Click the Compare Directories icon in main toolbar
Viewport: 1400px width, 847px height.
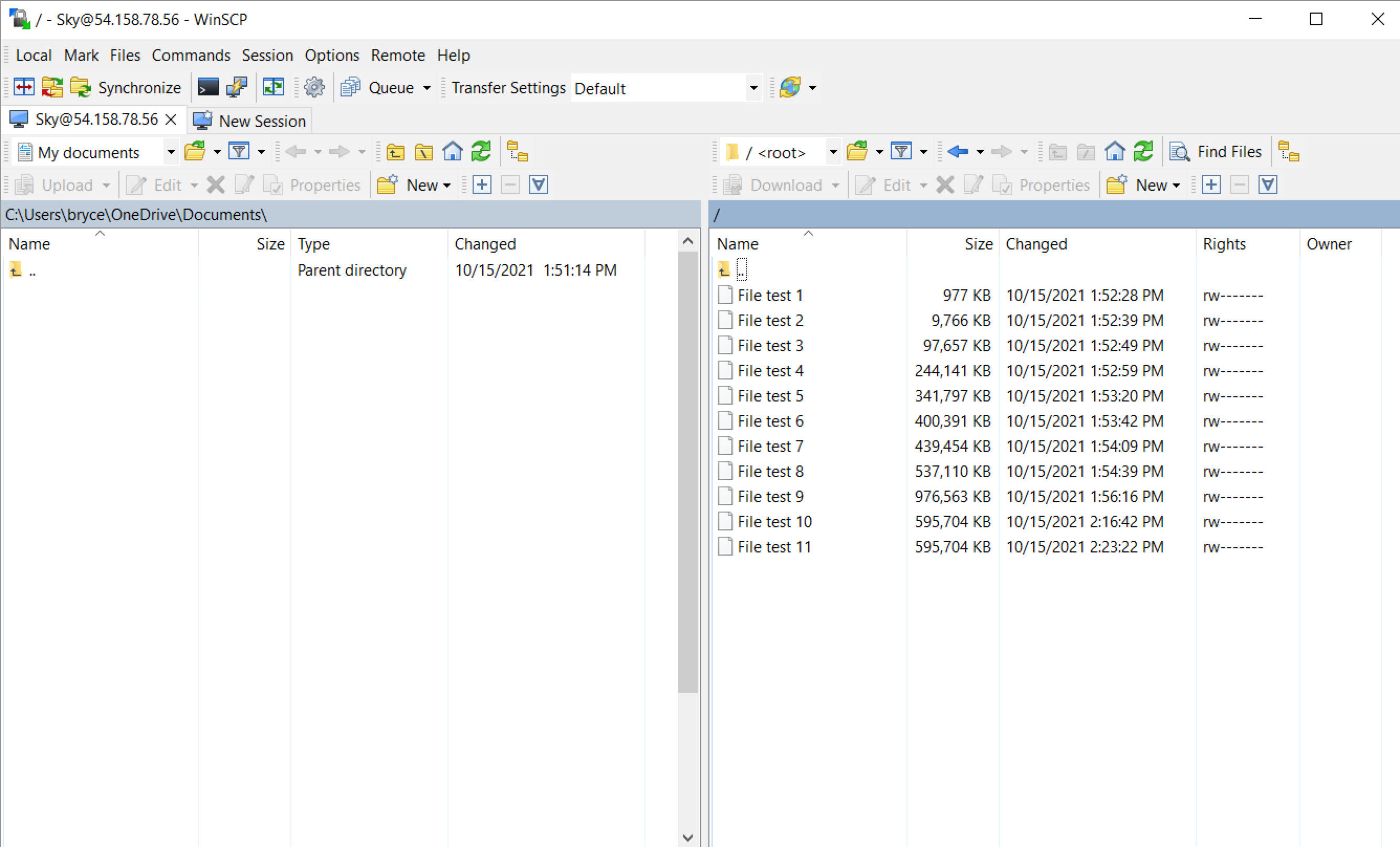[24, 88]
